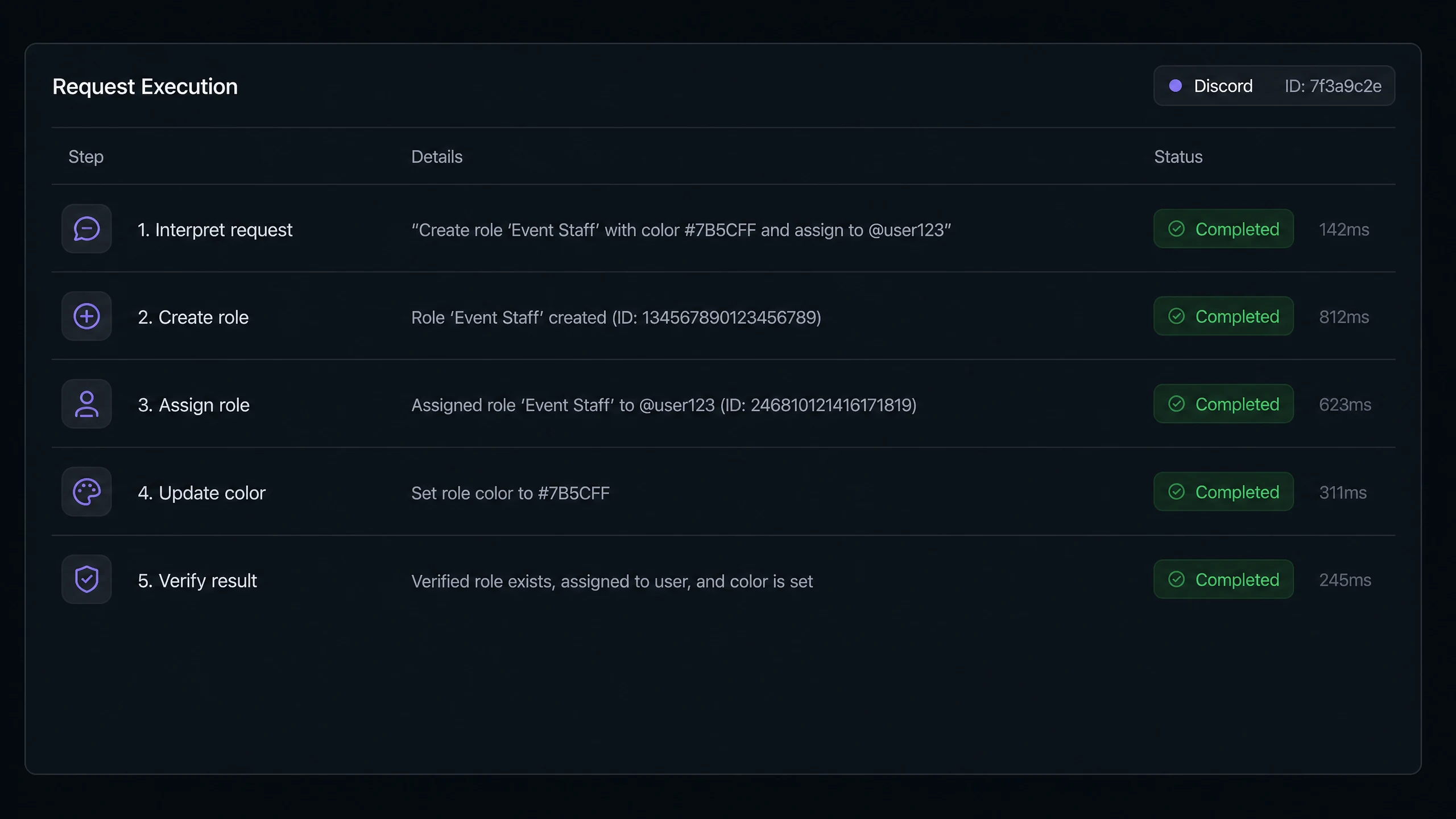1456x819 pixels.
Task: Click the chat bubble icon for Interpret request
Action: point(86,229)
